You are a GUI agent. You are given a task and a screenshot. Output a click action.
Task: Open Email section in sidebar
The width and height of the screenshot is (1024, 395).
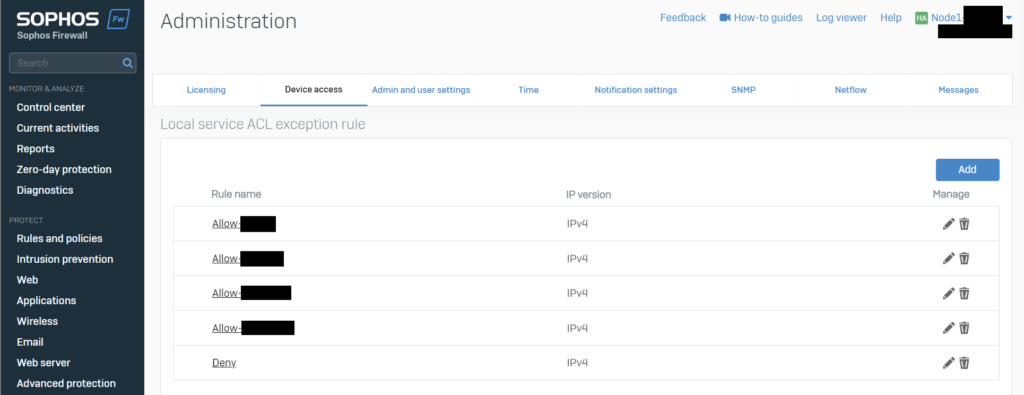click(30, 341)
